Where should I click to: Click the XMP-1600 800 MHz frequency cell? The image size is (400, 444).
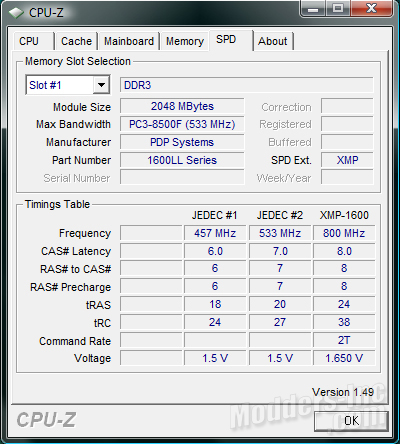pos(344,233)
